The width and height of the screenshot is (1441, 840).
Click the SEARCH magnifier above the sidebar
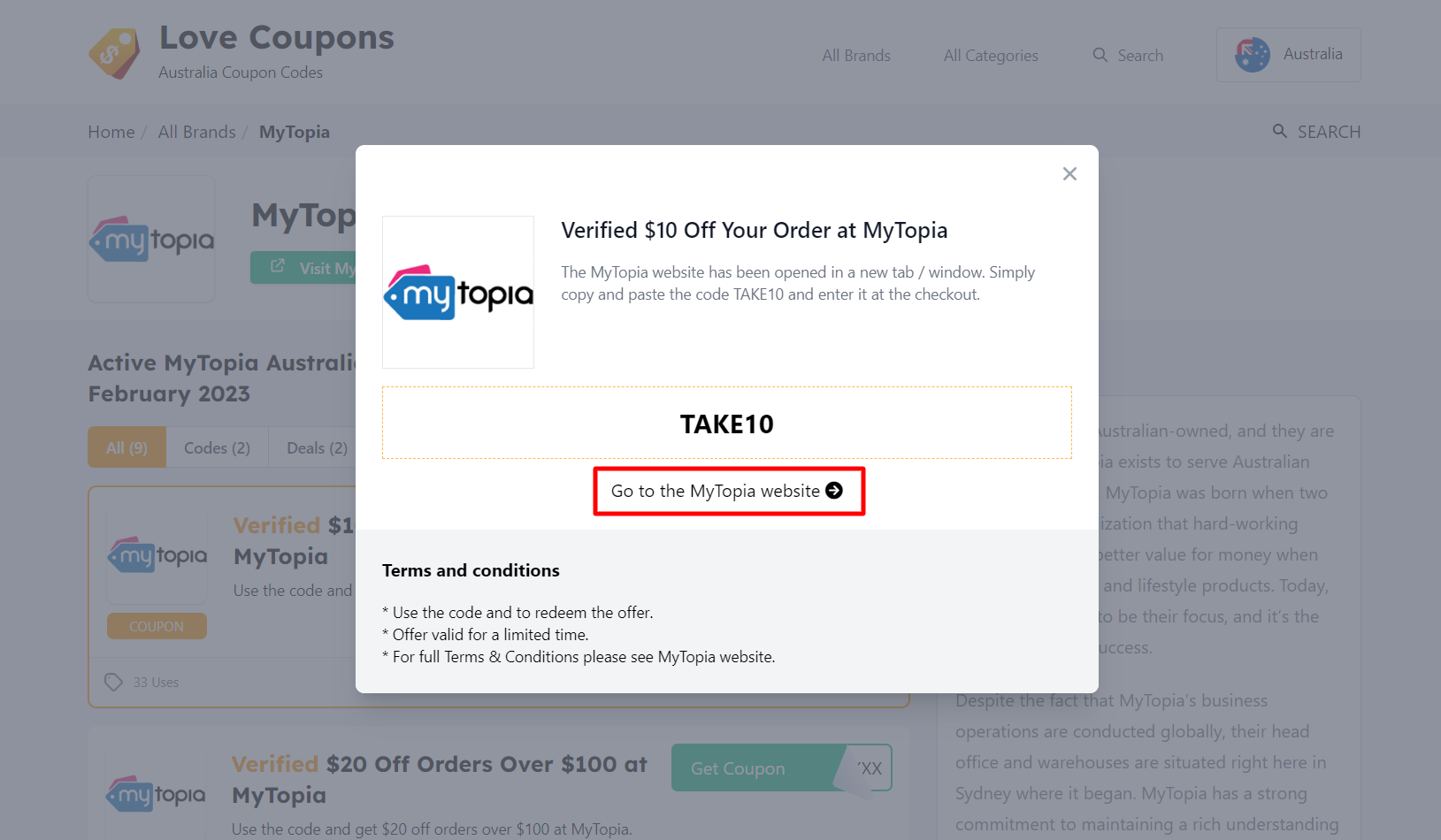[1280, 131]
